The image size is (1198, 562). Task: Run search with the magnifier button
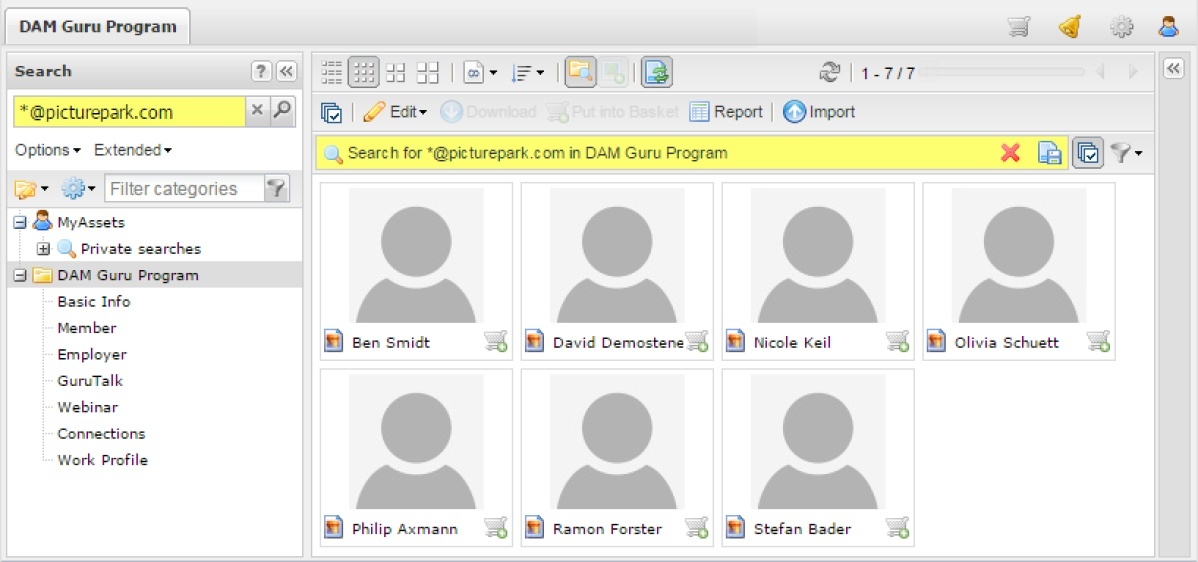point(282,111)
